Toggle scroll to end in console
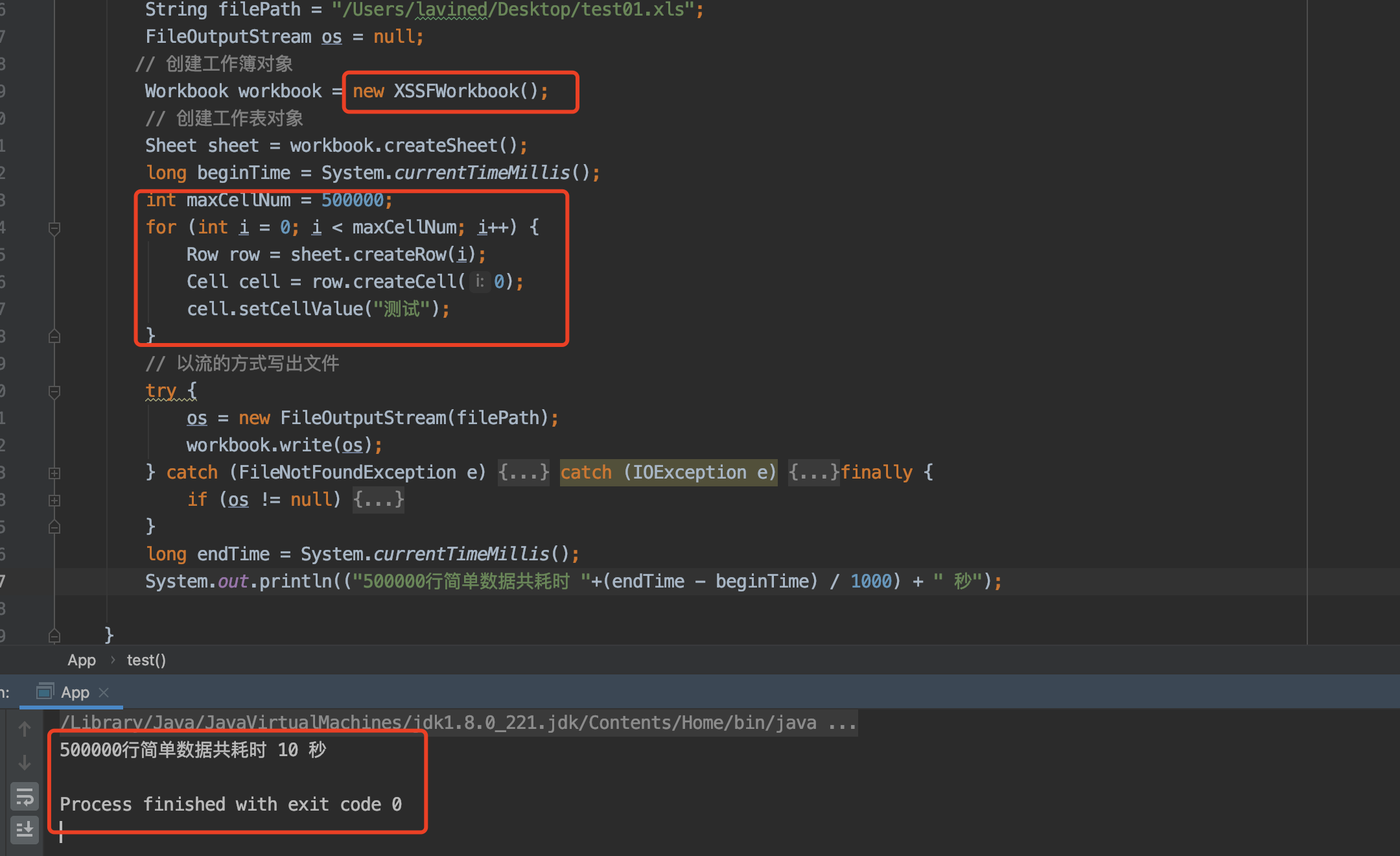The height and width of the screenshot is (856, 1400). coord(25,829)
